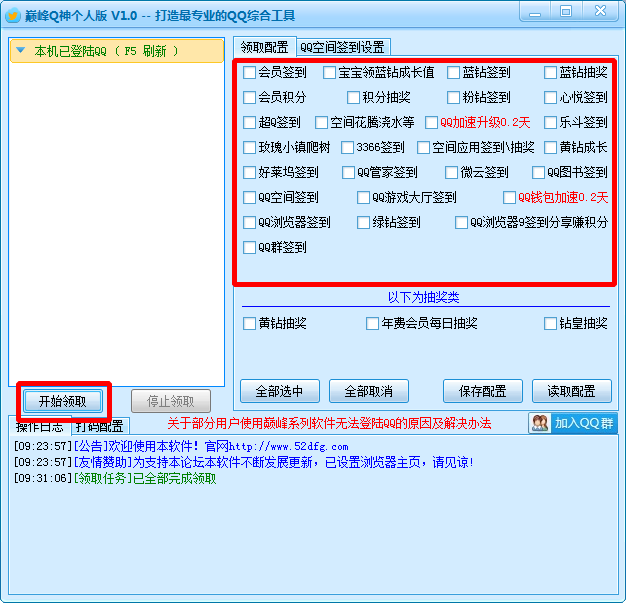Click the 开始领取 button

point(63,401)
